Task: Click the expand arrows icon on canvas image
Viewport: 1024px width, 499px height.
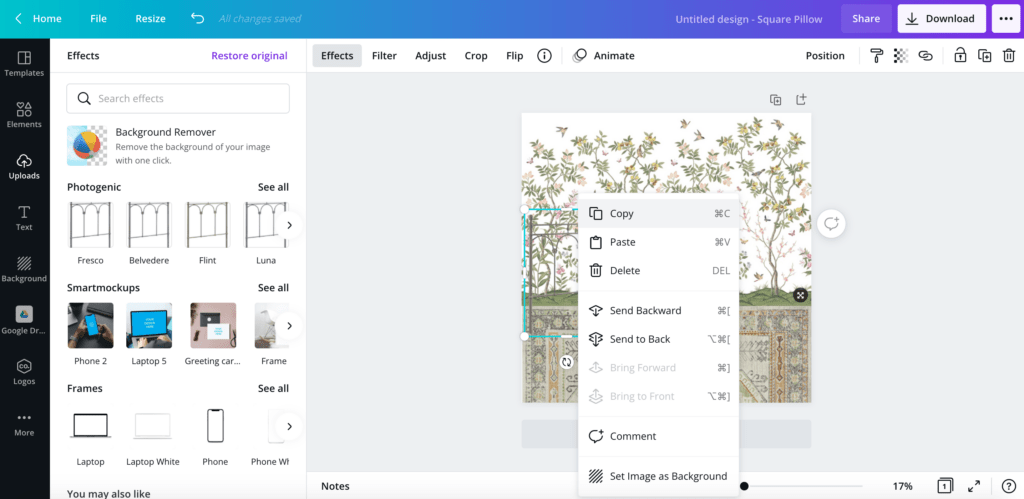Action: point(800,295)
